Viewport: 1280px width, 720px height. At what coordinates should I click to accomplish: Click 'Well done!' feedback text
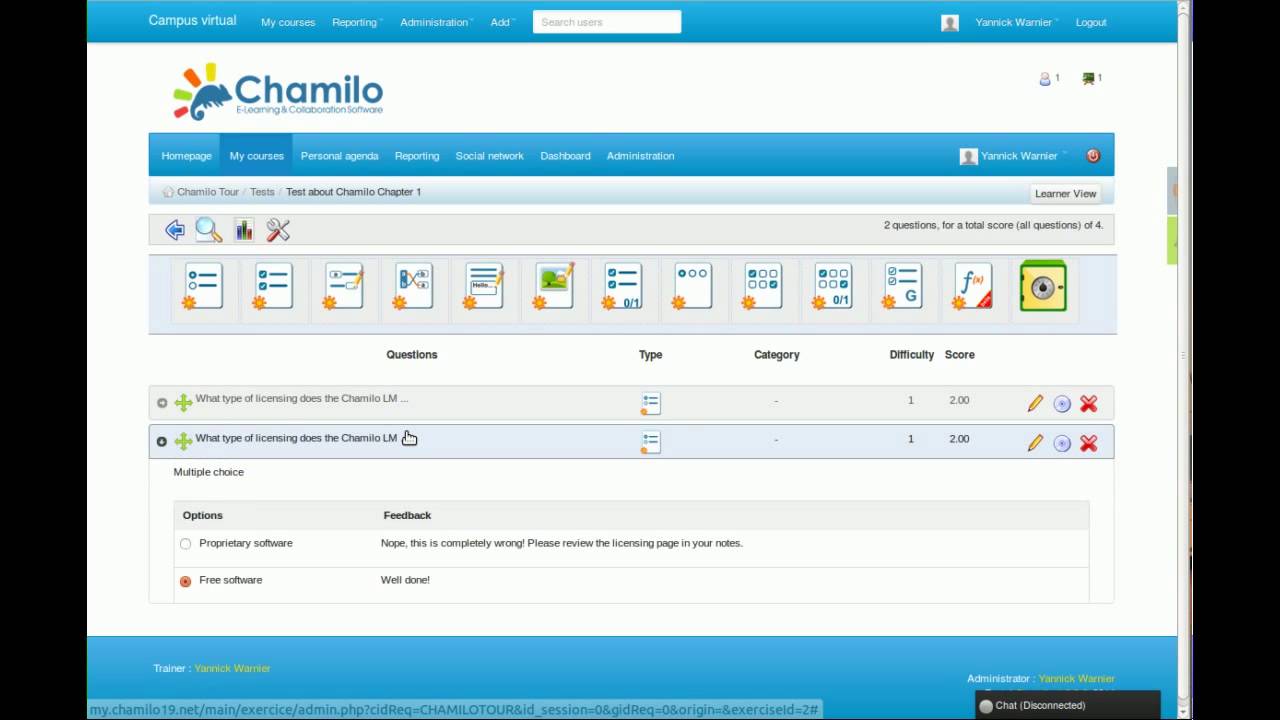[x=405, y=580]
